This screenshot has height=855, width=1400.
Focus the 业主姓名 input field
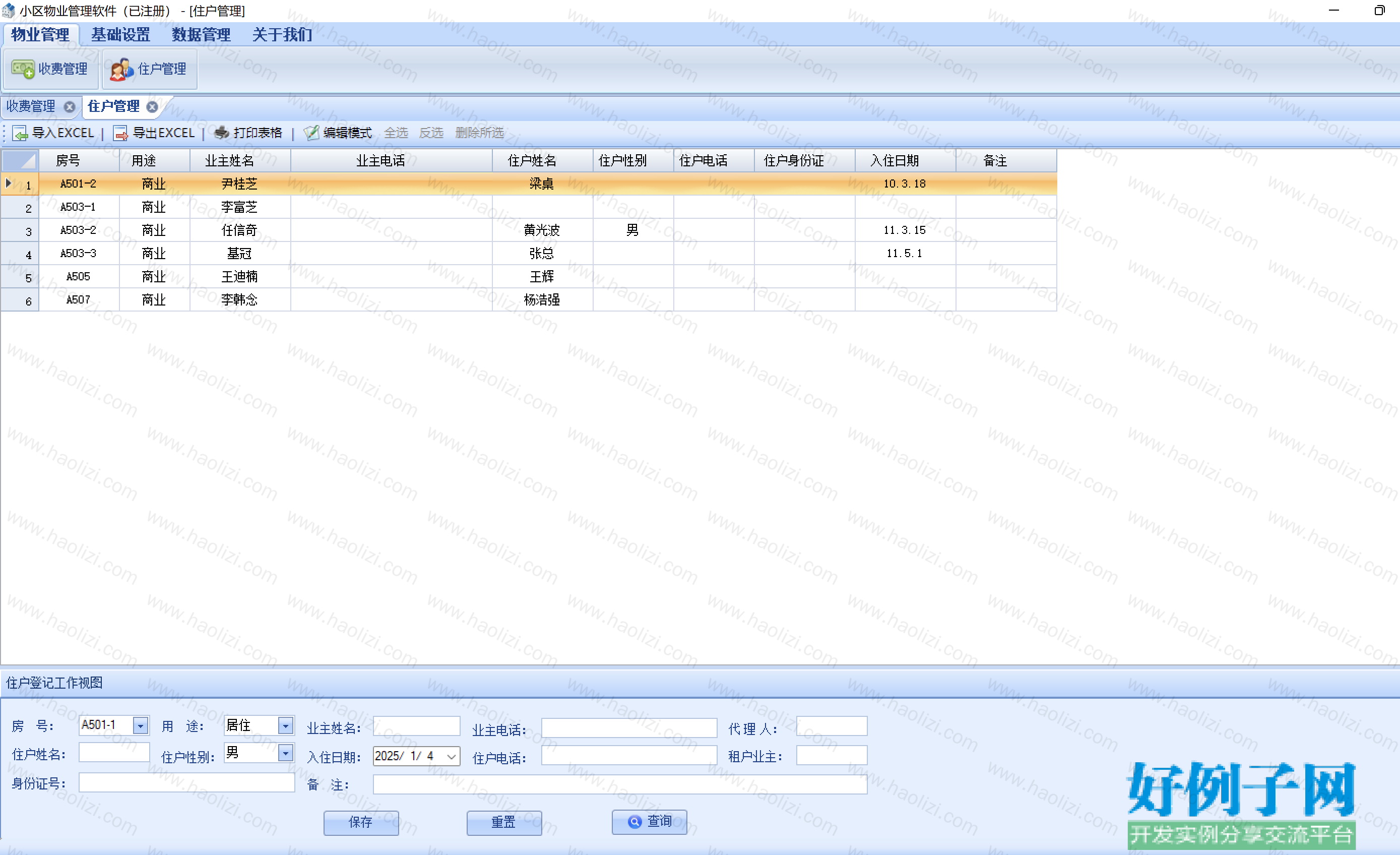[416, 726]
